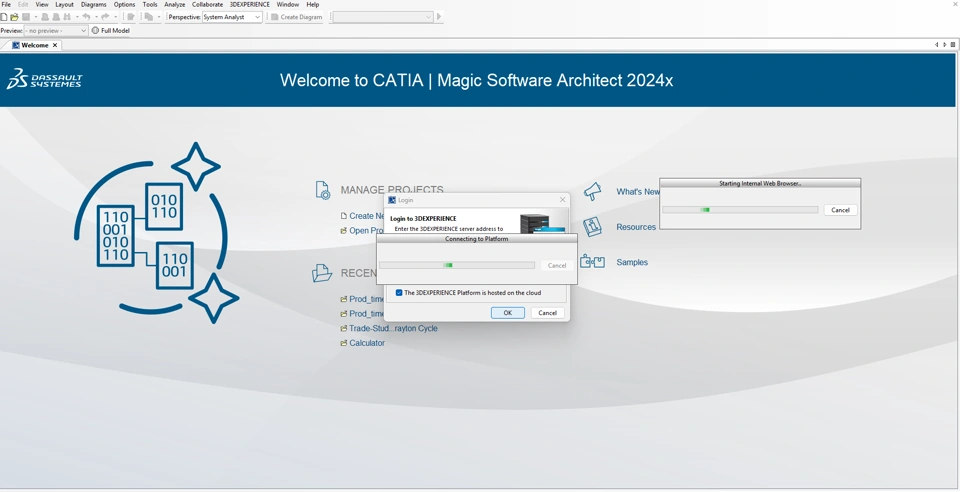Expand the Undo history dropdown arrow
960x492 pixels.
(x=96, y=17)
